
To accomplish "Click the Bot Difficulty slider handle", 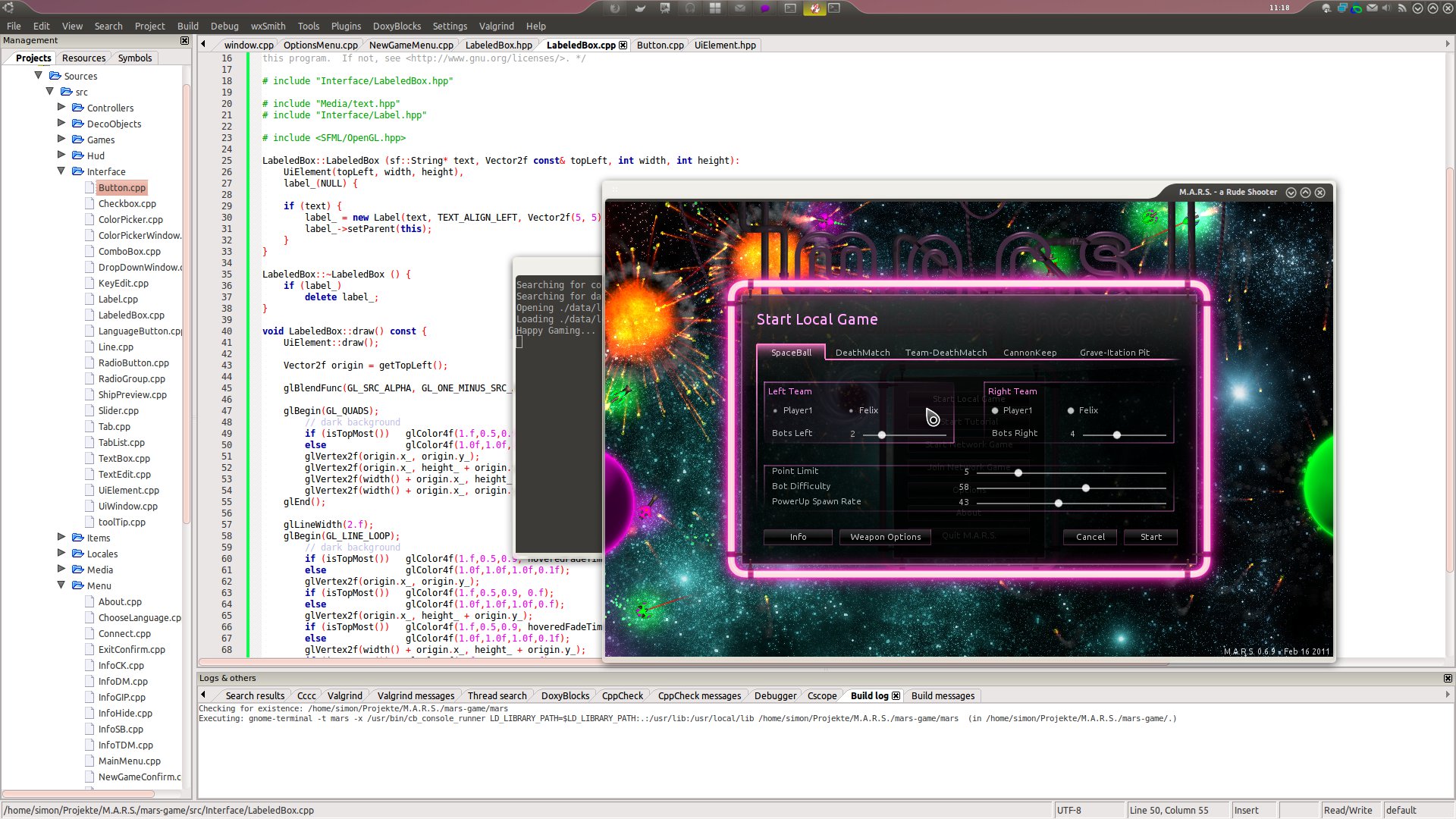I will (1086, 488).
